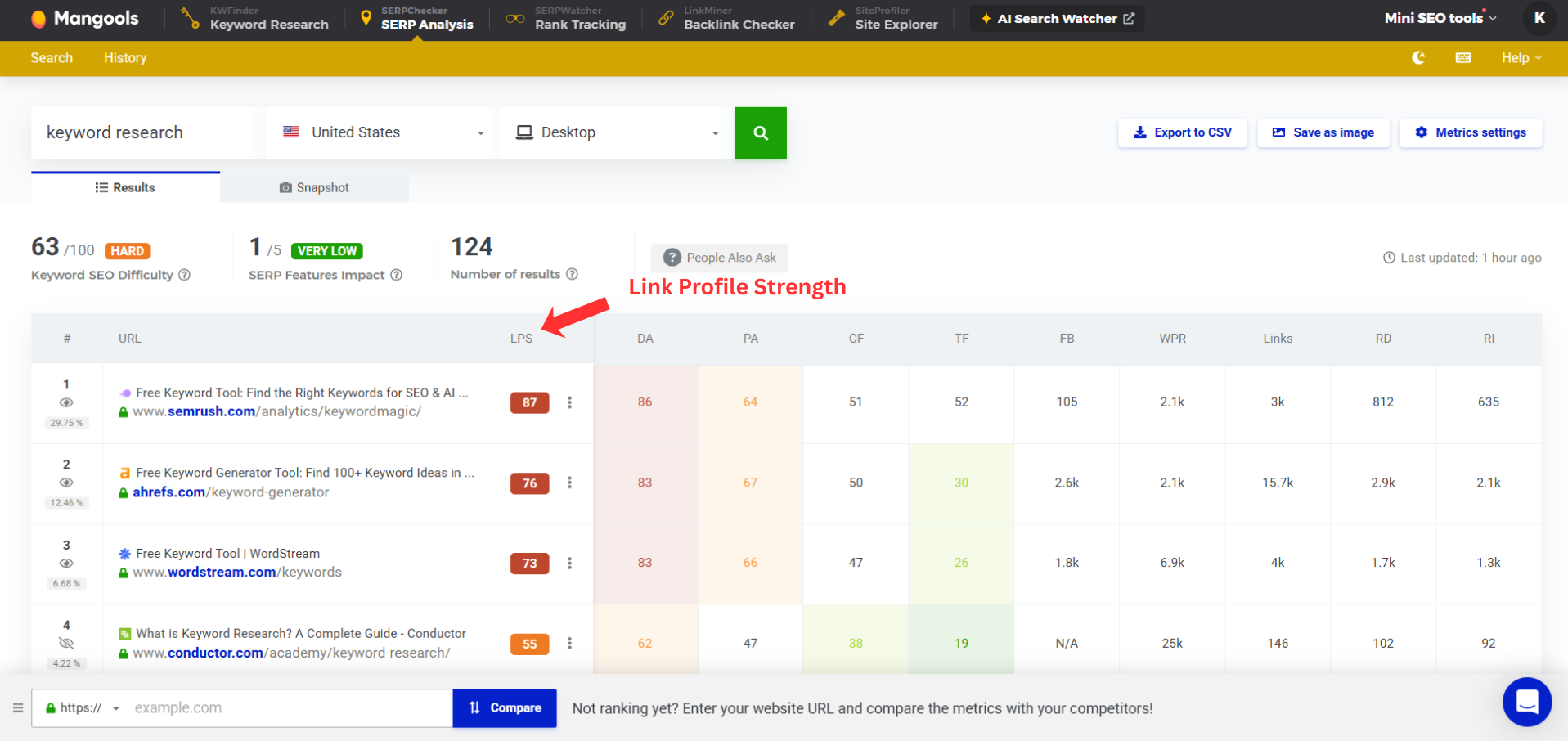Open SERPWatcher Rank Tracking tool
This screenshot has height=741, width=1568.
click(x=565, y=18)
